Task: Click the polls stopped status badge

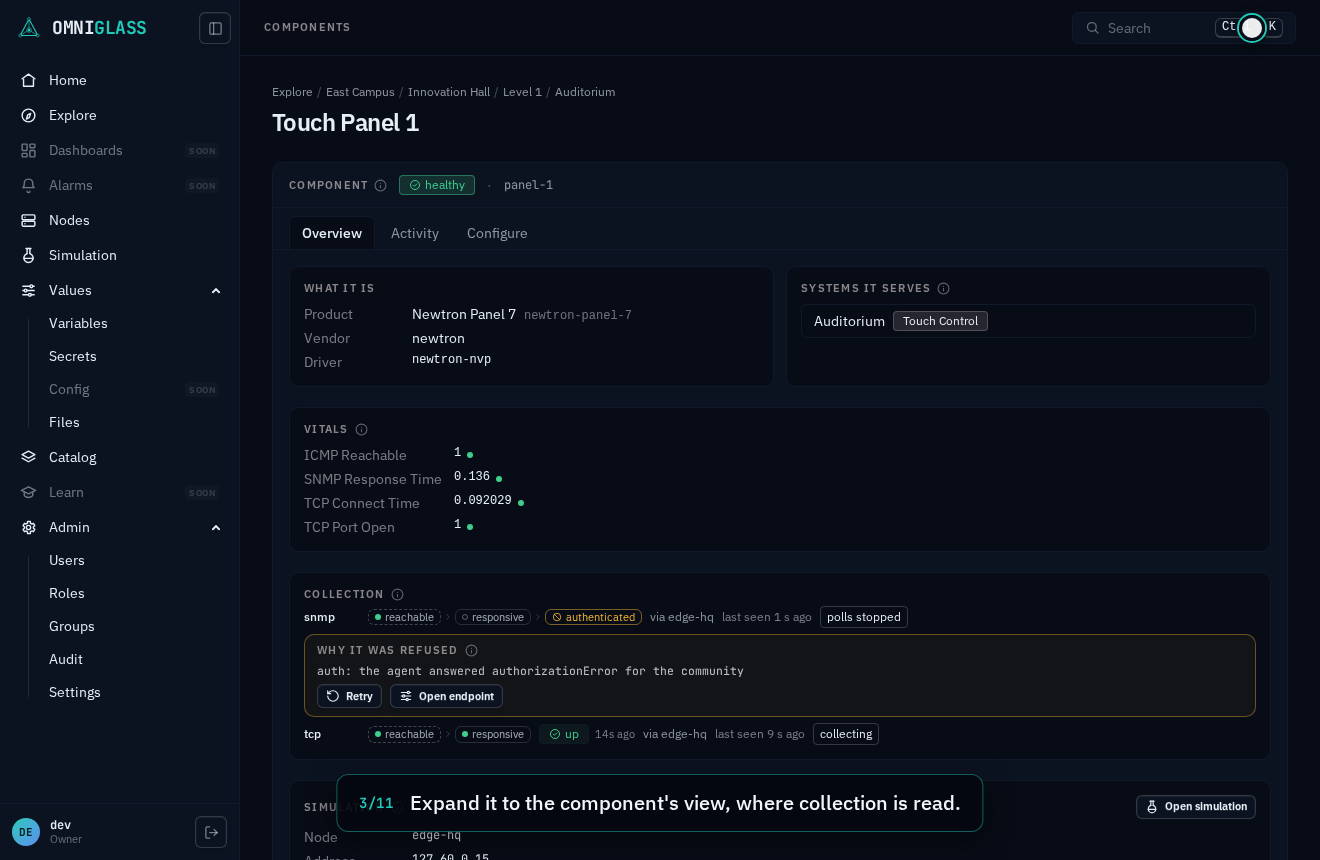Action: (864, 617)
